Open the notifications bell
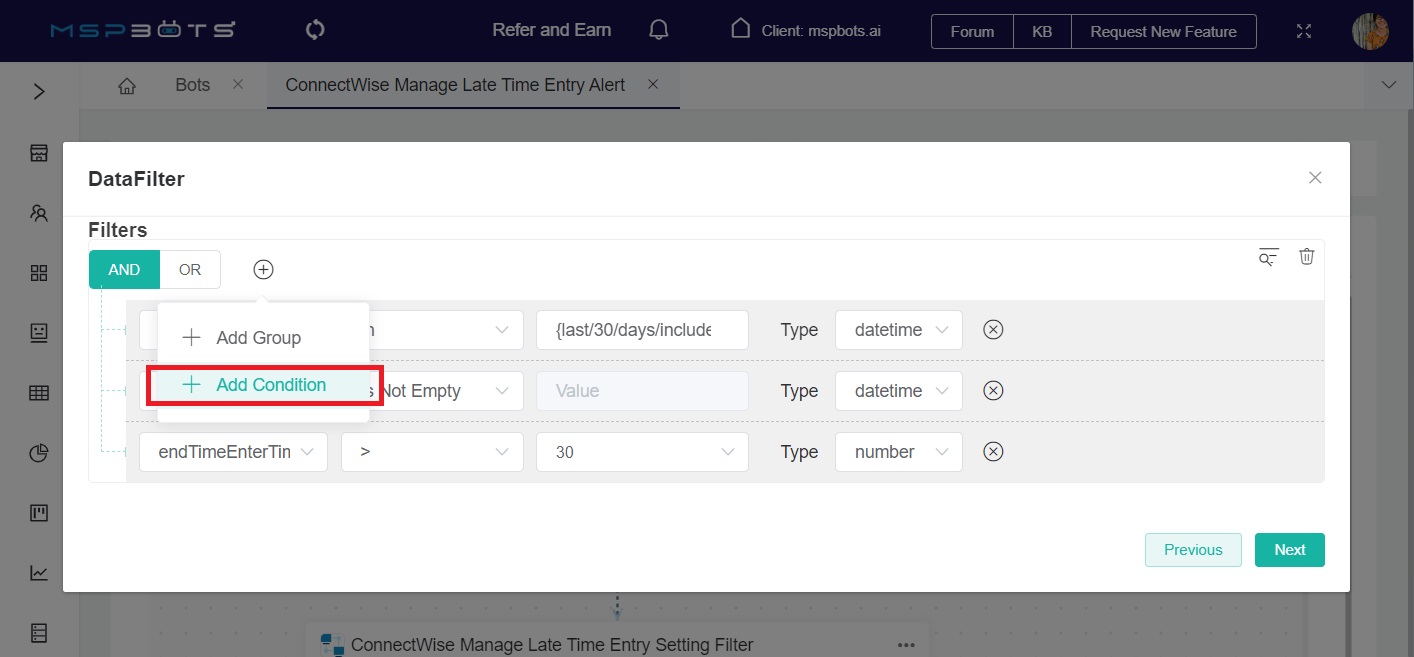 658,30
